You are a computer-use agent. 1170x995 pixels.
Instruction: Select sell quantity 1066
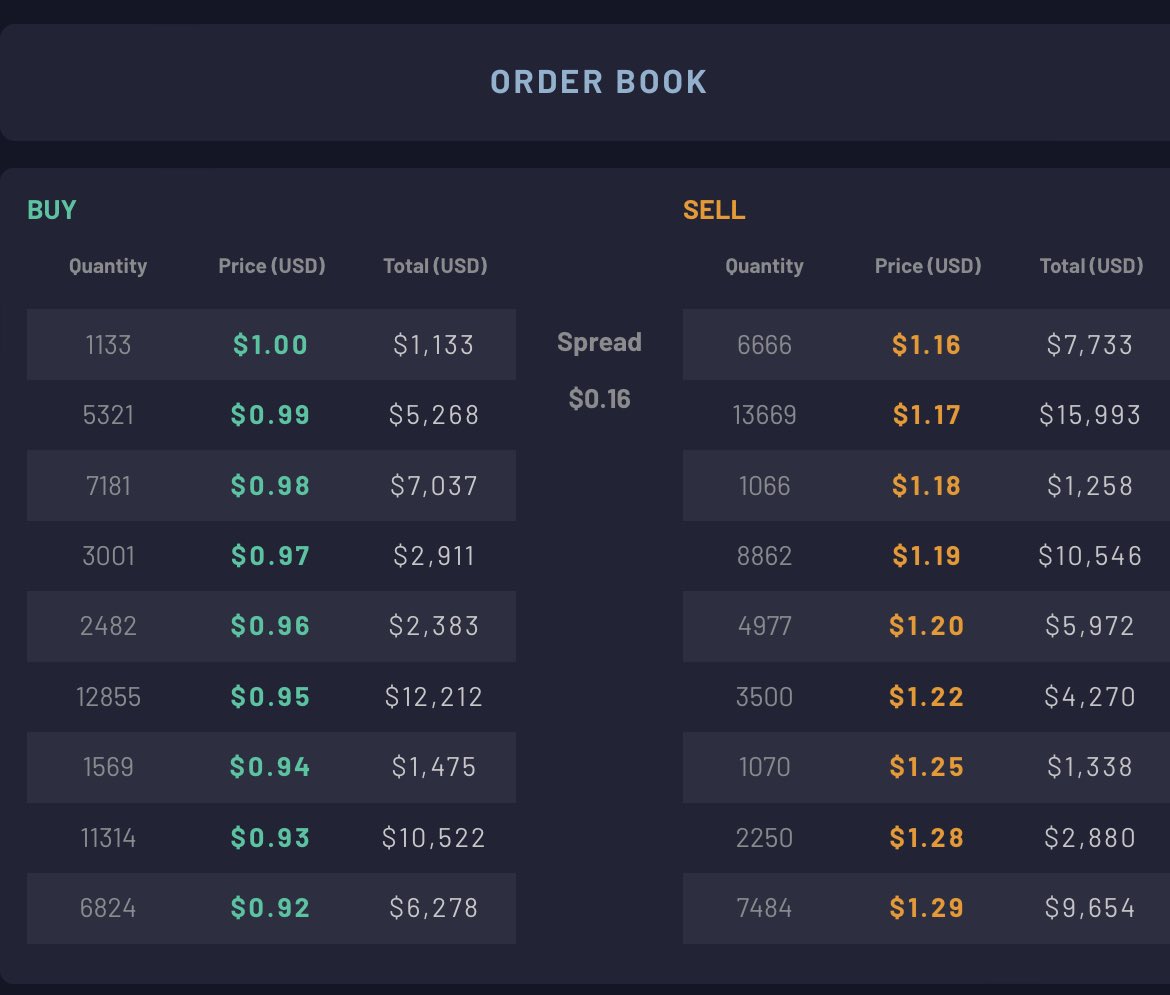pyautogui.click(x=764, y=486)
